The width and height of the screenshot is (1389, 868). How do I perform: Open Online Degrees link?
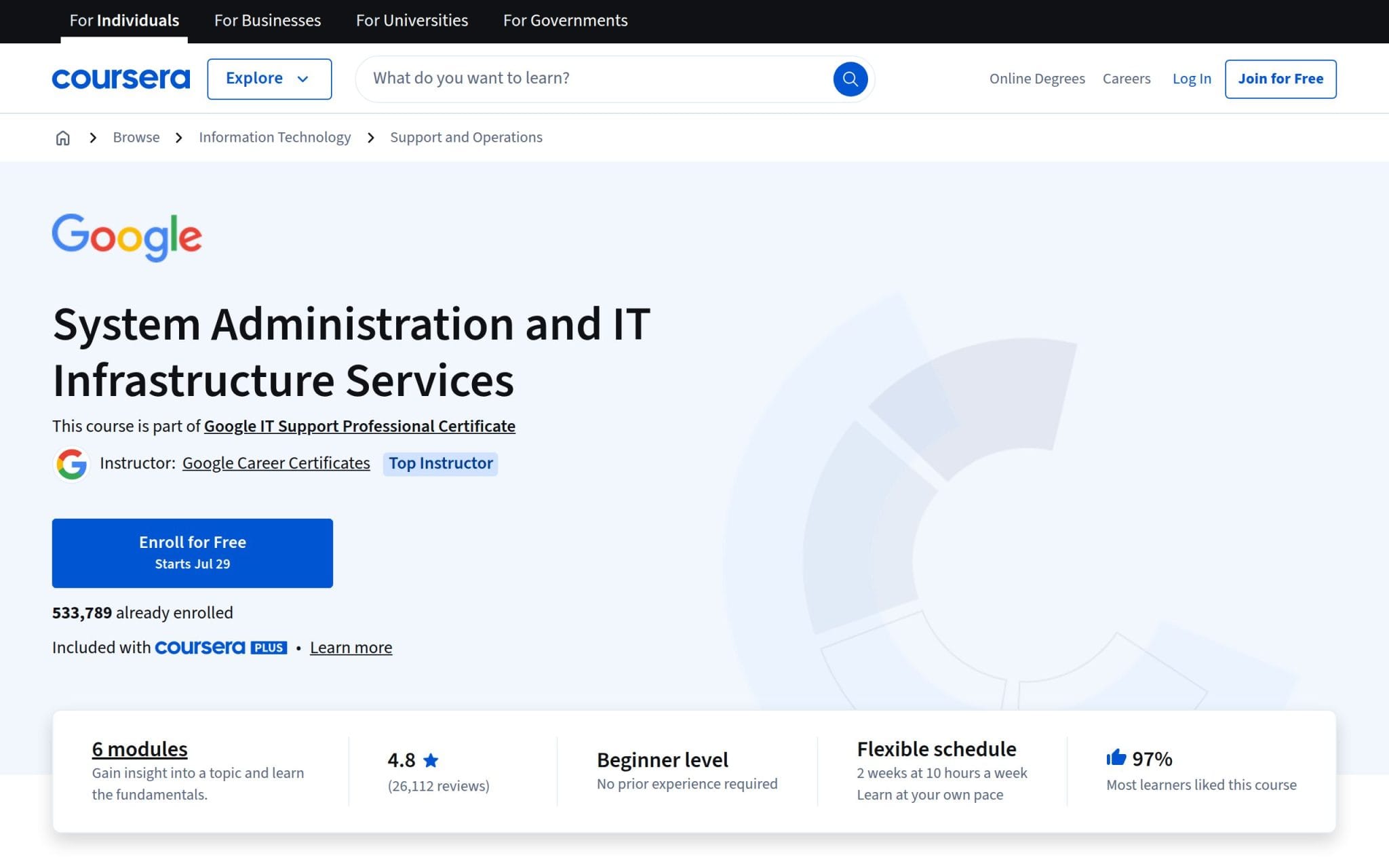1037,79
